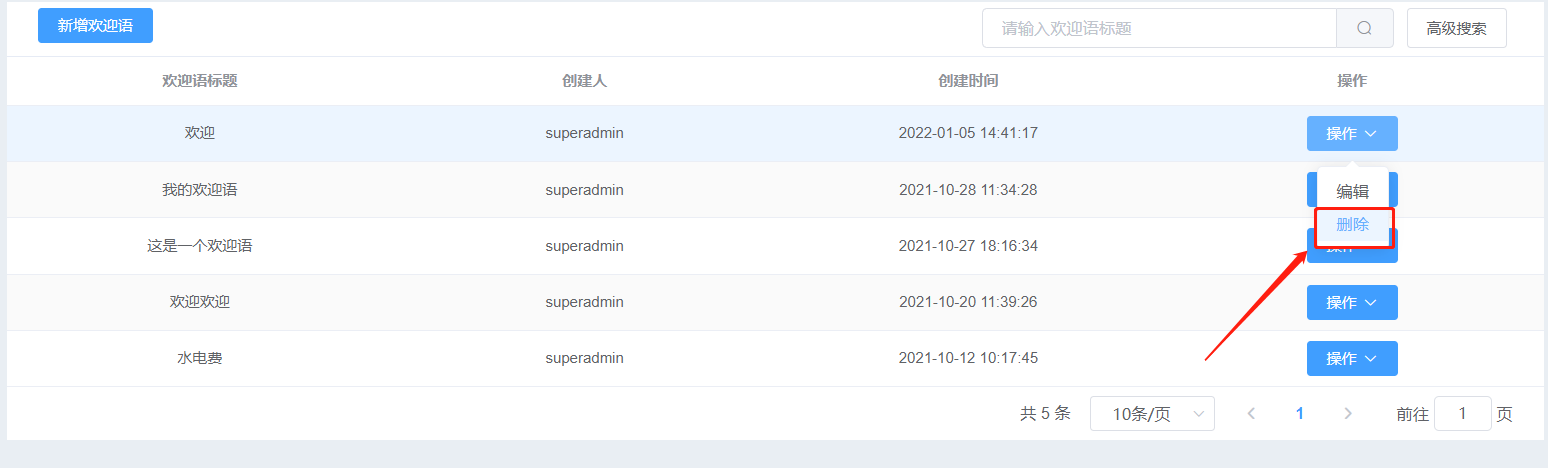Go to the next page arrow
Image resolution: width=1548 pixels, height=468 pixels.
(x=1348, y=413)
